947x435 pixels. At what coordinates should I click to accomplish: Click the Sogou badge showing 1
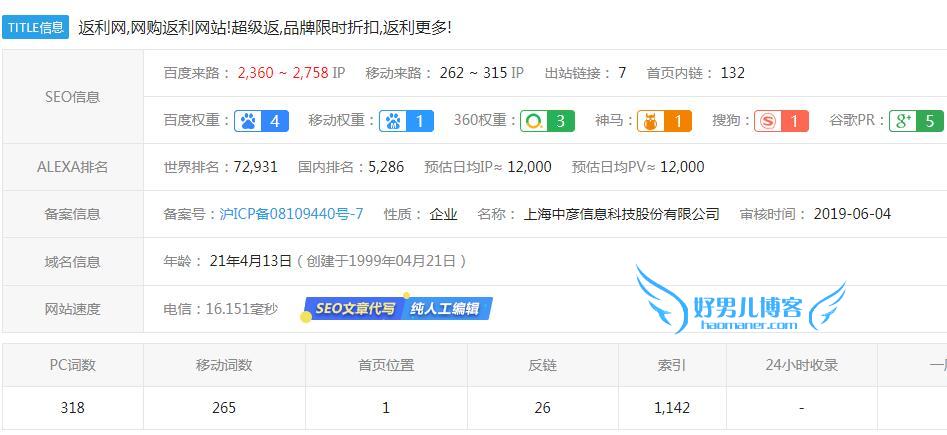[x=781, y=121]
